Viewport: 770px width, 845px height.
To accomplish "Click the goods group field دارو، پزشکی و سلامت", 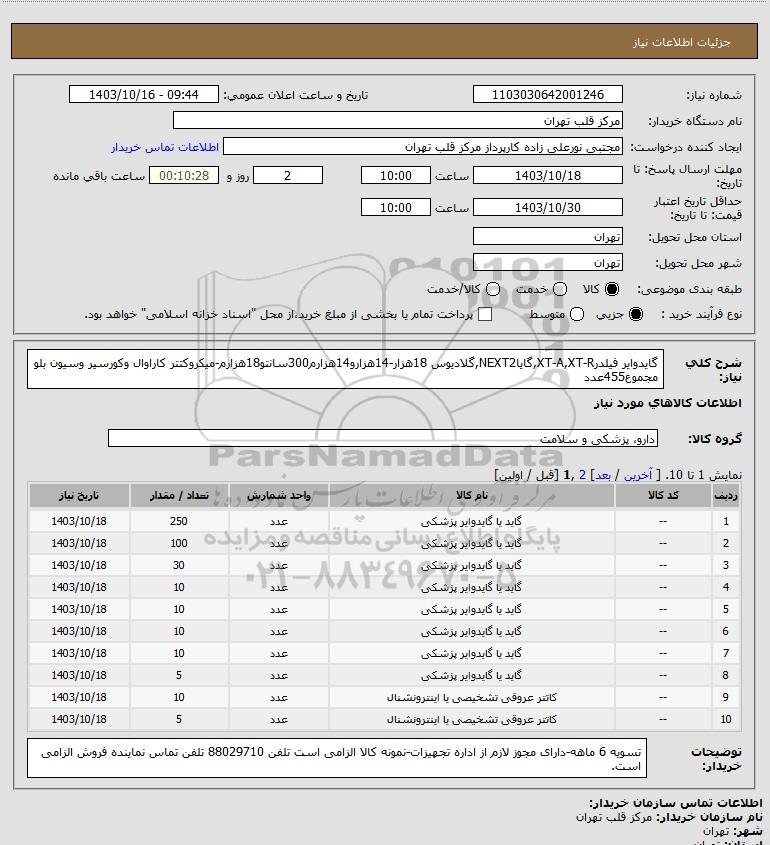I will click(383, 439).
